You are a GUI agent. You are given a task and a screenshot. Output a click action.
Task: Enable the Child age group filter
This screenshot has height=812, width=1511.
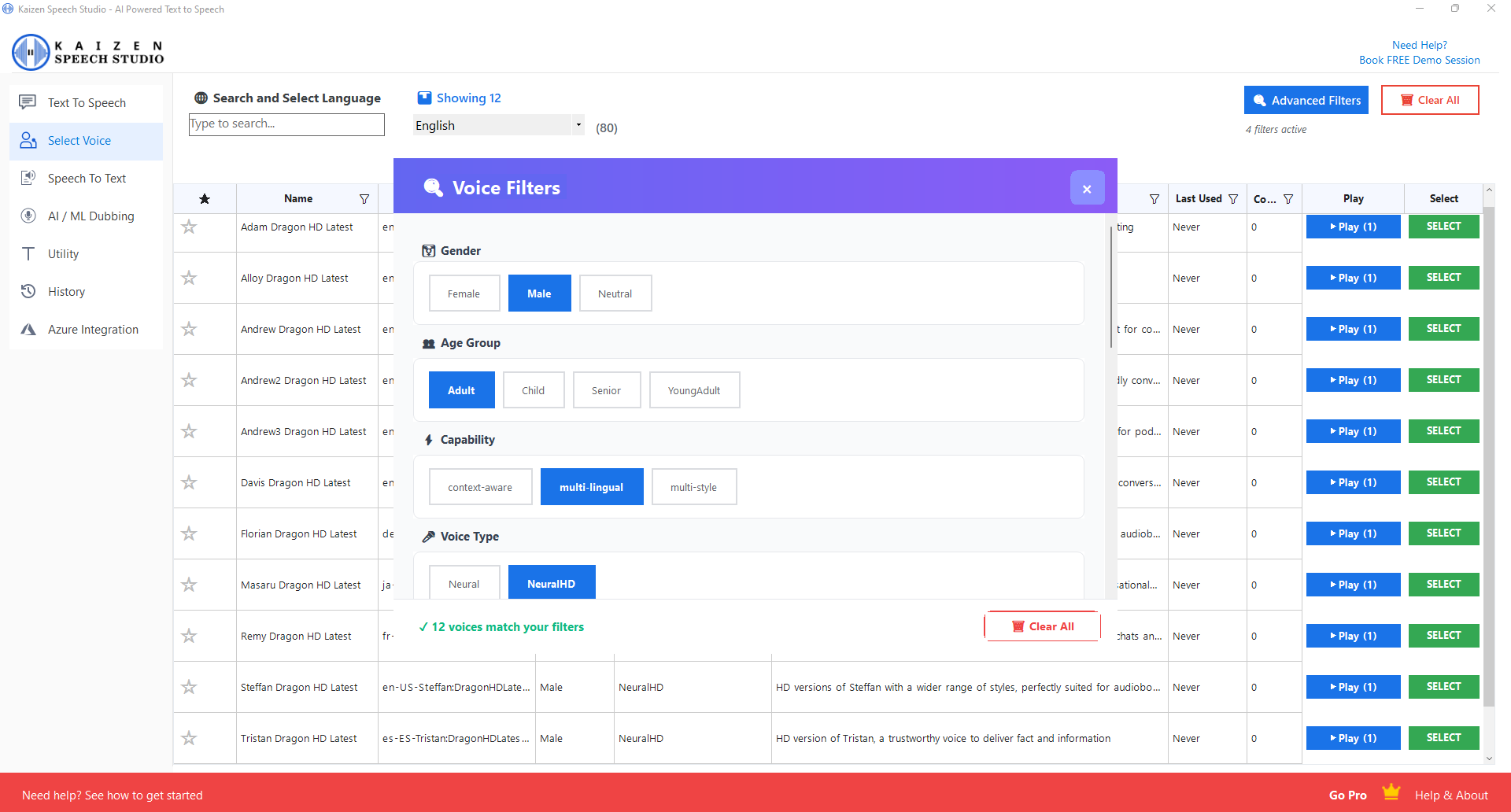534,389
